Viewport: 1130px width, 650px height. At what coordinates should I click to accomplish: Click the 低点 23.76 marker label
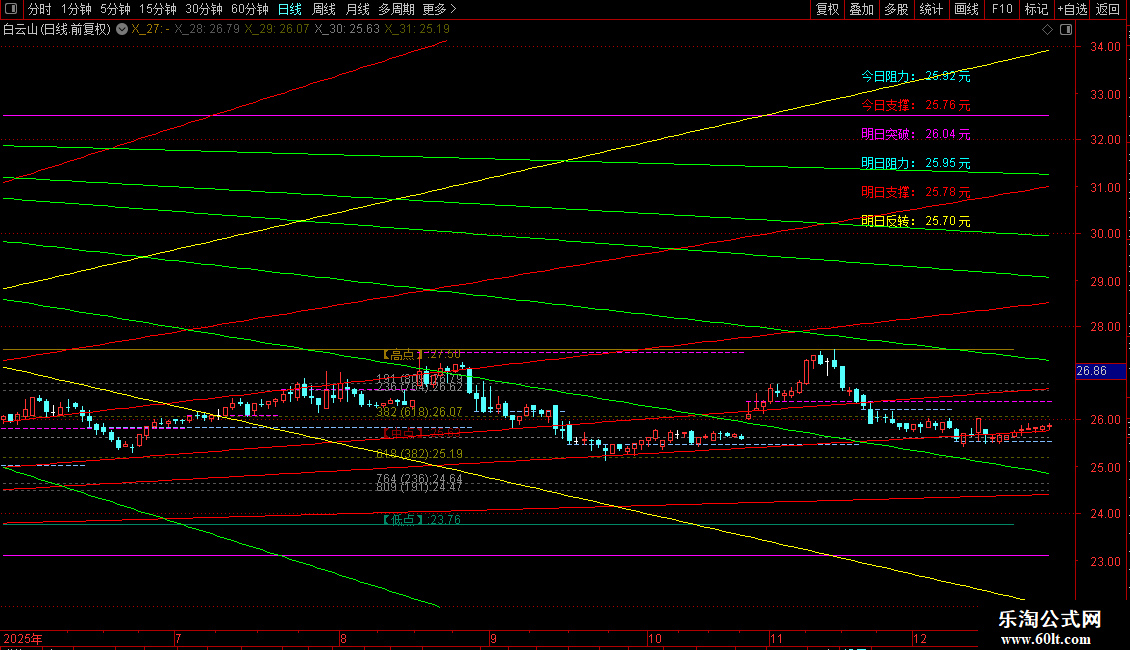[421, 519]
